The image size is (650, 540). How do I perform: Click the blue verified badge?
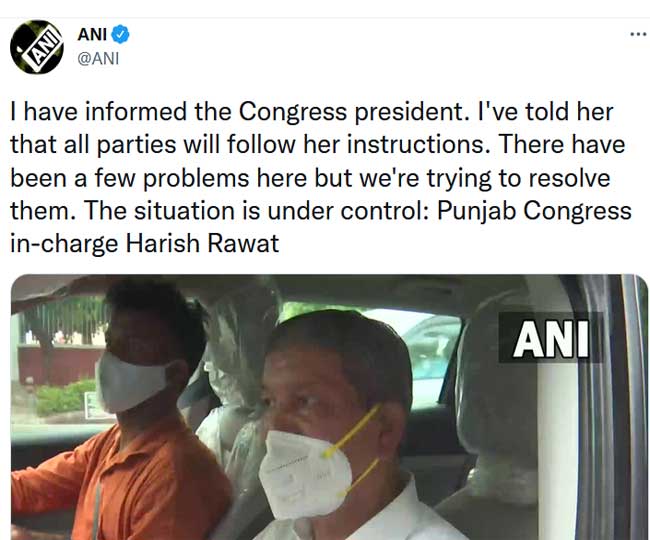(120, 34)
